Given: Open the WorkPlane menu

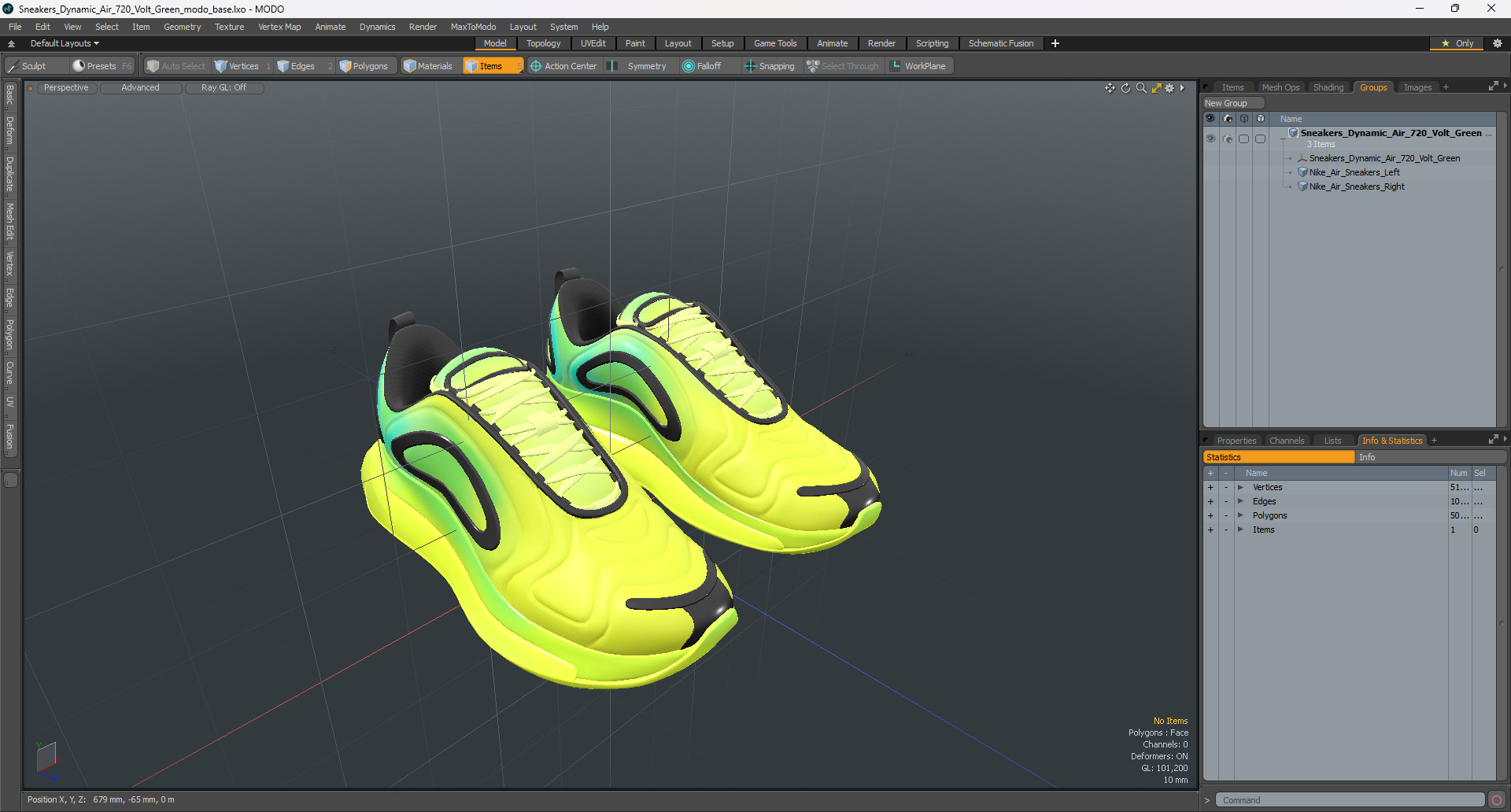Looking at the screenshot, I should tap(918, 66).
